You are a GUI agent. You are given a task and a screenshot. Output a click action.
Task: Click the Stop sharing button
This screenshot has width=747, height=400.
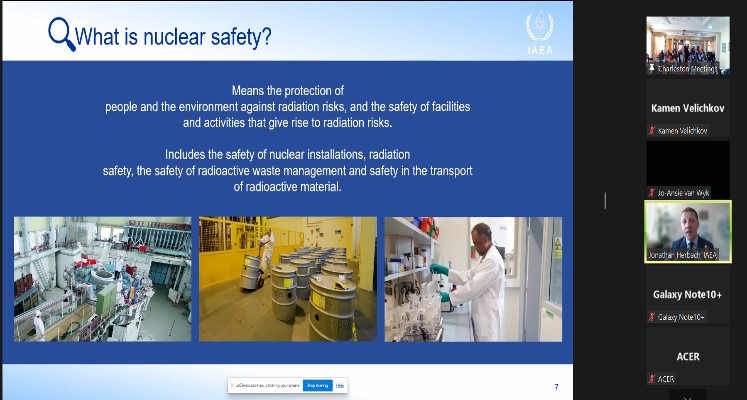click(317, 385)
